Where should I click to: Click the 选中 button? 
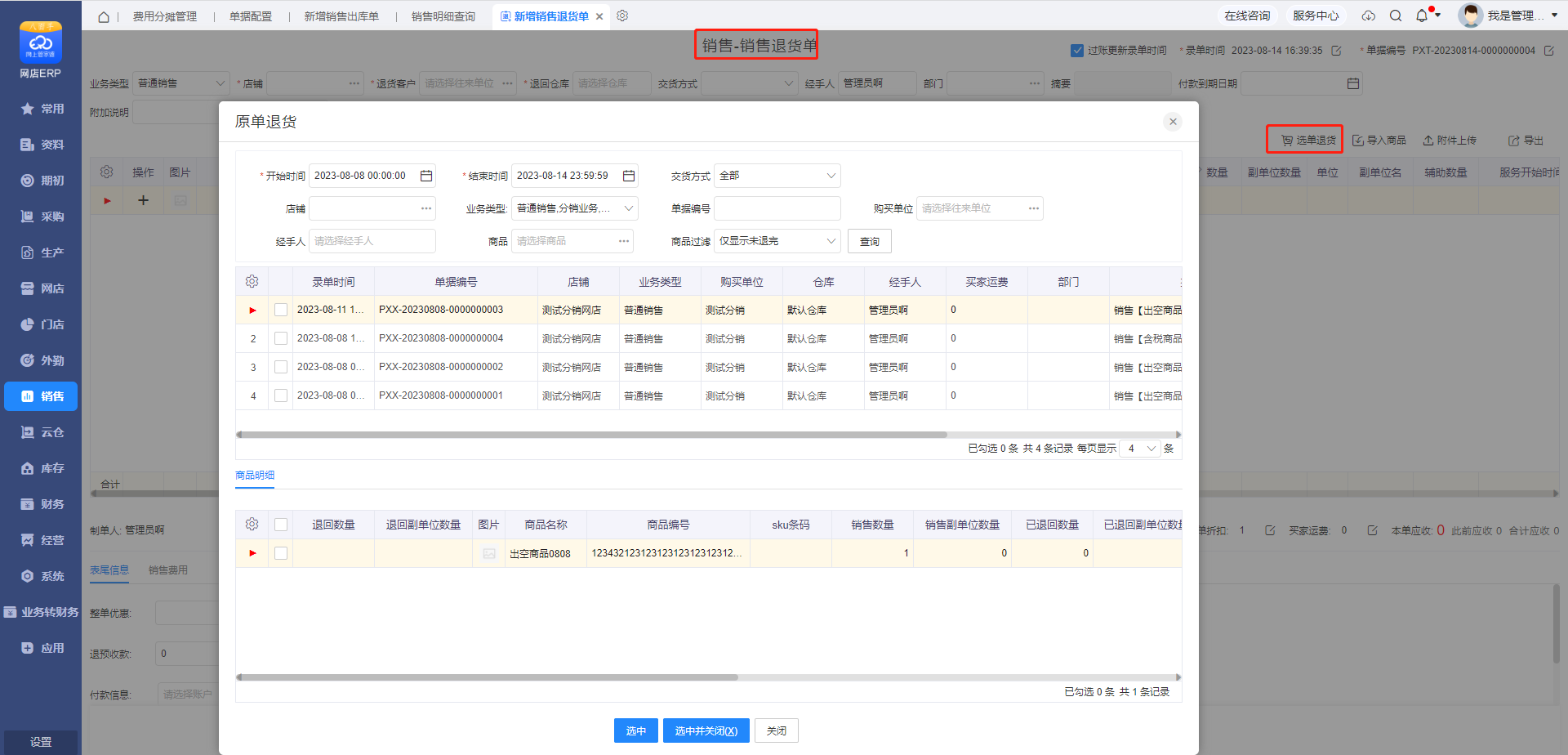(635, 730)
